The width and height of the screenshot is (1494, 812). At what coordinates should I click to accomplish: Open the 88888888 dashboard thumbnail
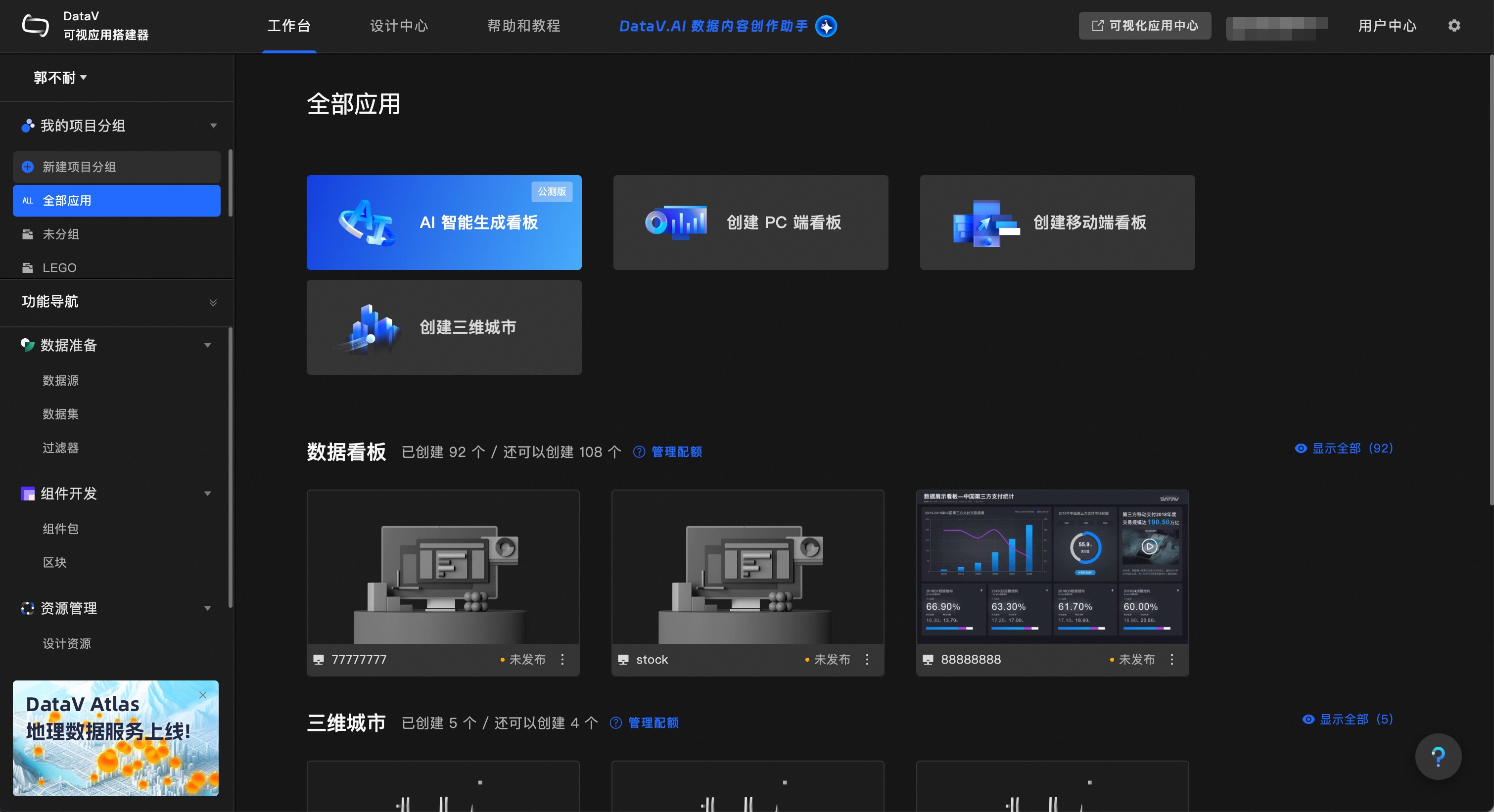pyautogui.click(x=1052, y=566)
